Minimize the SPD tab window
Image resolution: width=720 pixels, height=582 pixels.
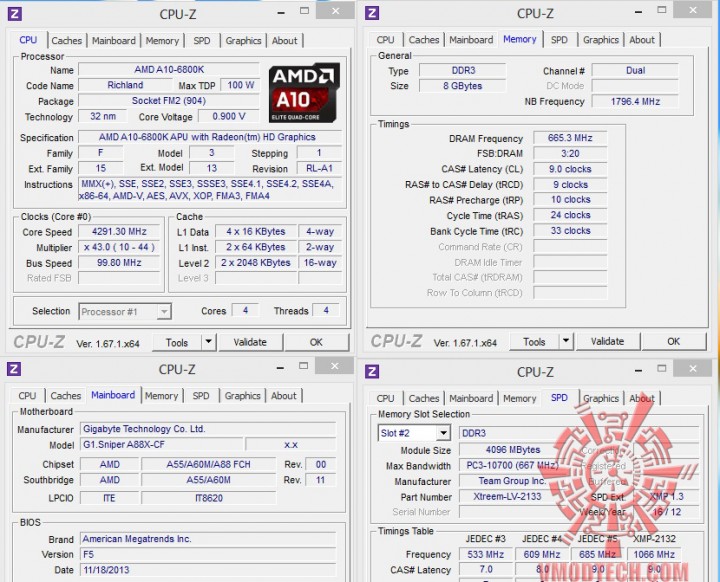click(x=638, y=371)
